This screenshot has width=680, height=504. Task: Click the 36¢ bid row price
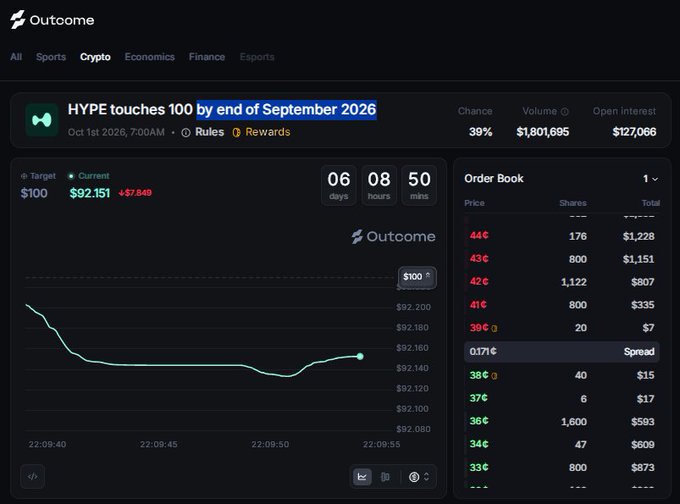coord(479,421)
